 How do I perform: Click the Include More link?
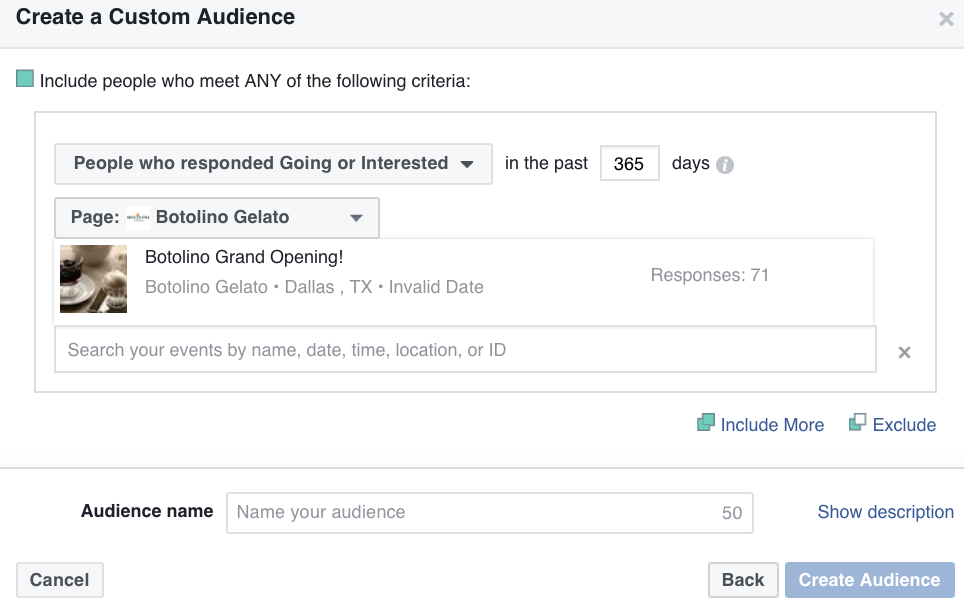click(x=772, y=425)
